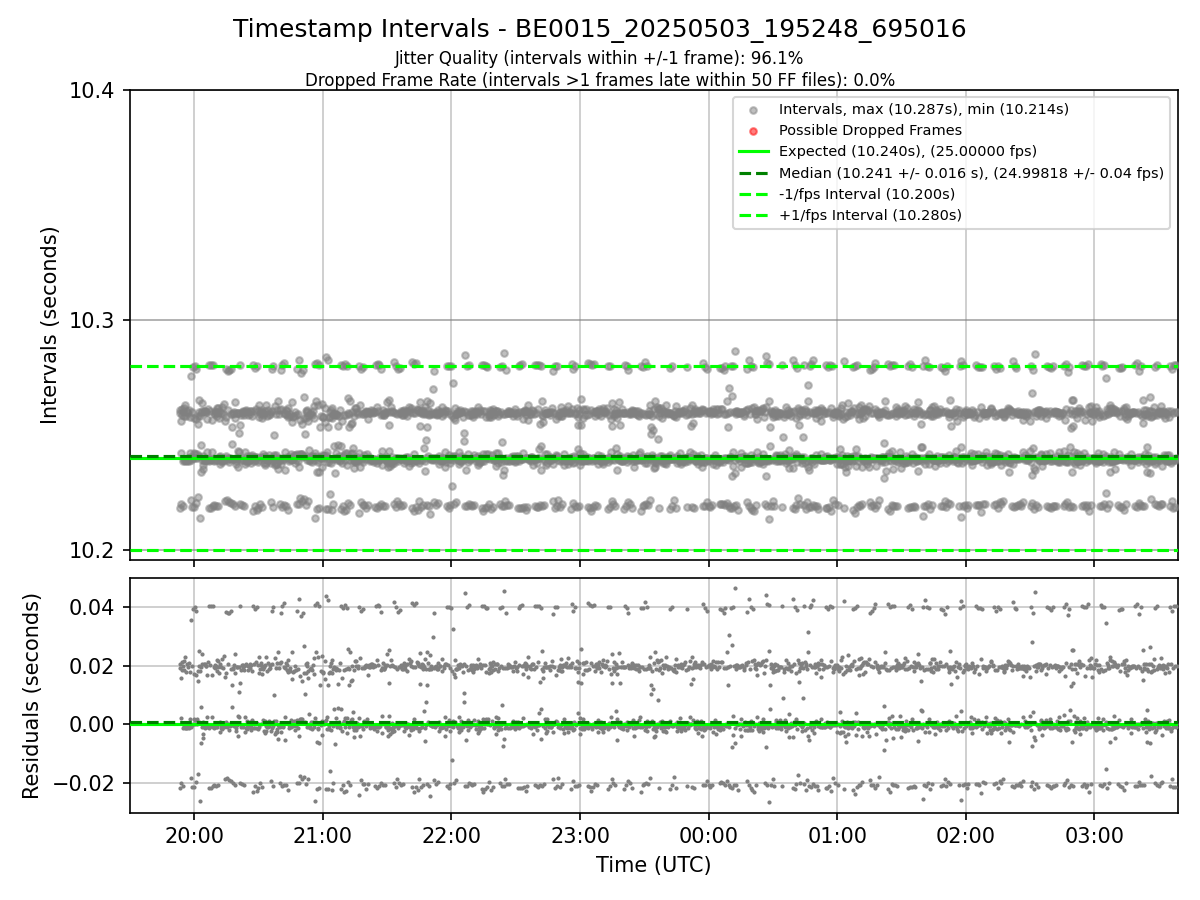The image size is (1200, 900).
Task: Click legend entry starting 'Median (10.241 +/- 0.016 s)'
Action: point(971,173)
